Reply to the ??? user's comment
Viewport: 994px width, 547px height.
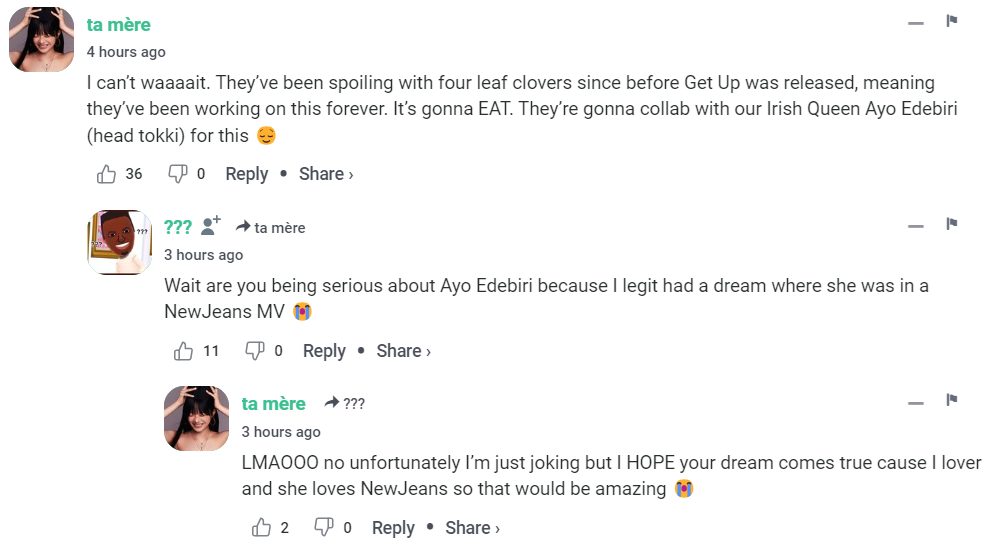pos(324,351)
